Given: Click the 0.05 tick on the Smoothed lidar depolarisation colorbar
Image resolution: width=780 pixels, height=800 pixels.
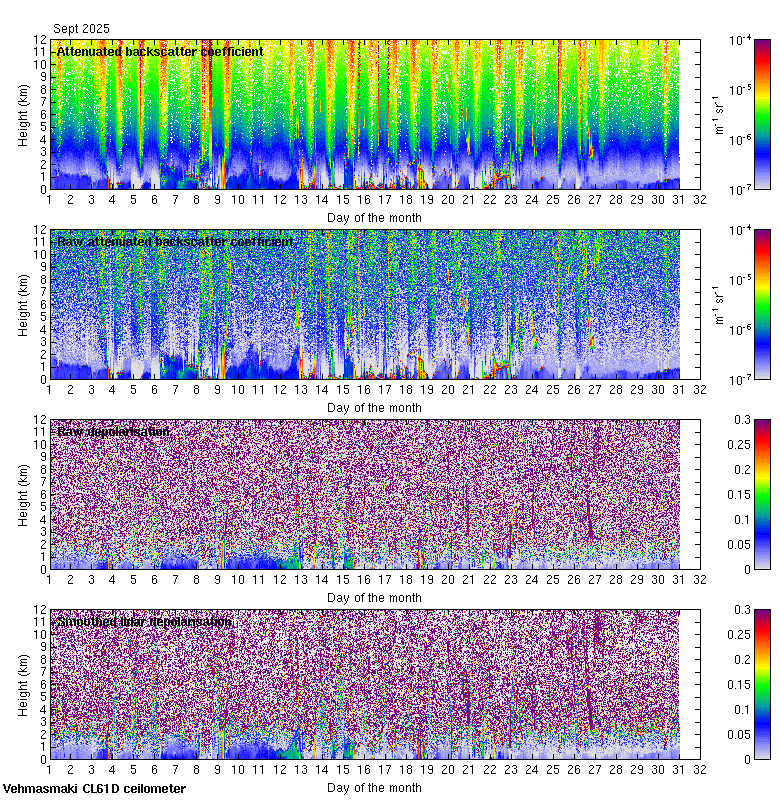Looking at the screenshot, I should click(739, 735).
